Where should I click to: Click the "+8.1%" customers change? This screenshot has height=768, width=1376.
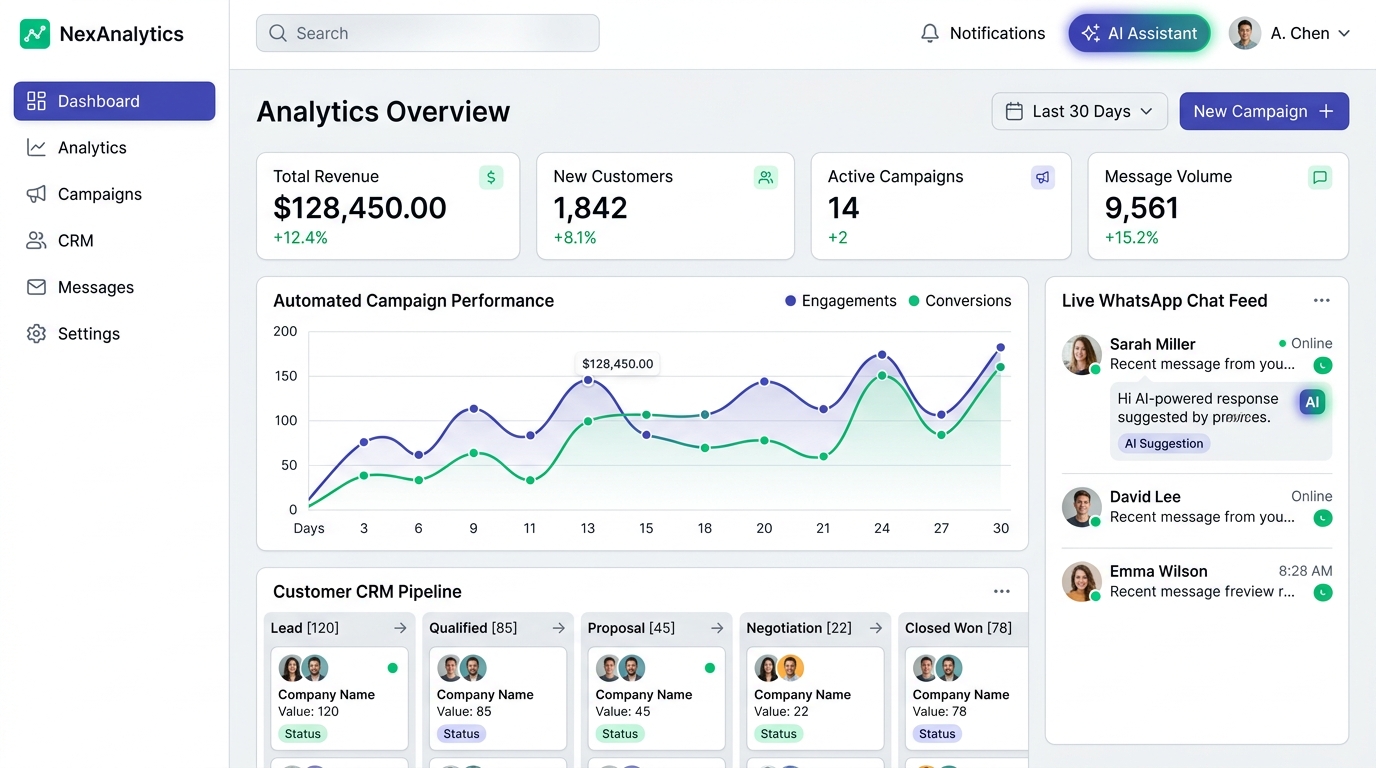575,238
